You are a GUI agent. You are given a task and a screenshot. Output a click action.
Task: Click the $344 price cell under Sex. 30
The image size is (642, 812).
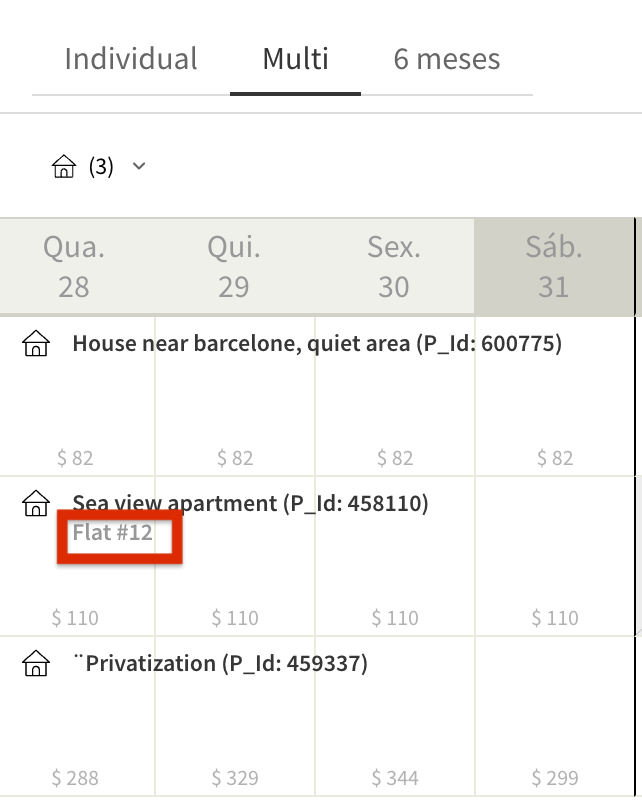pos(395,778)
